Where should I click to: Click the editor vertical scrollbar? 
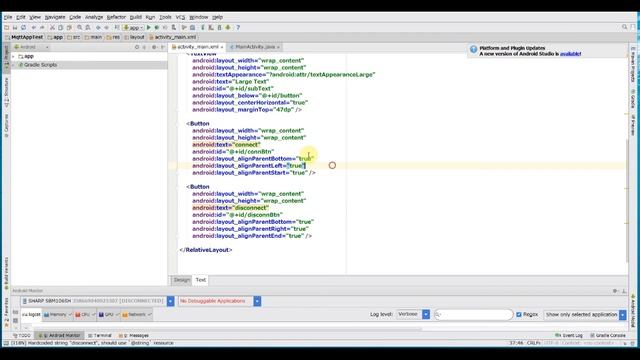[627, 200]
